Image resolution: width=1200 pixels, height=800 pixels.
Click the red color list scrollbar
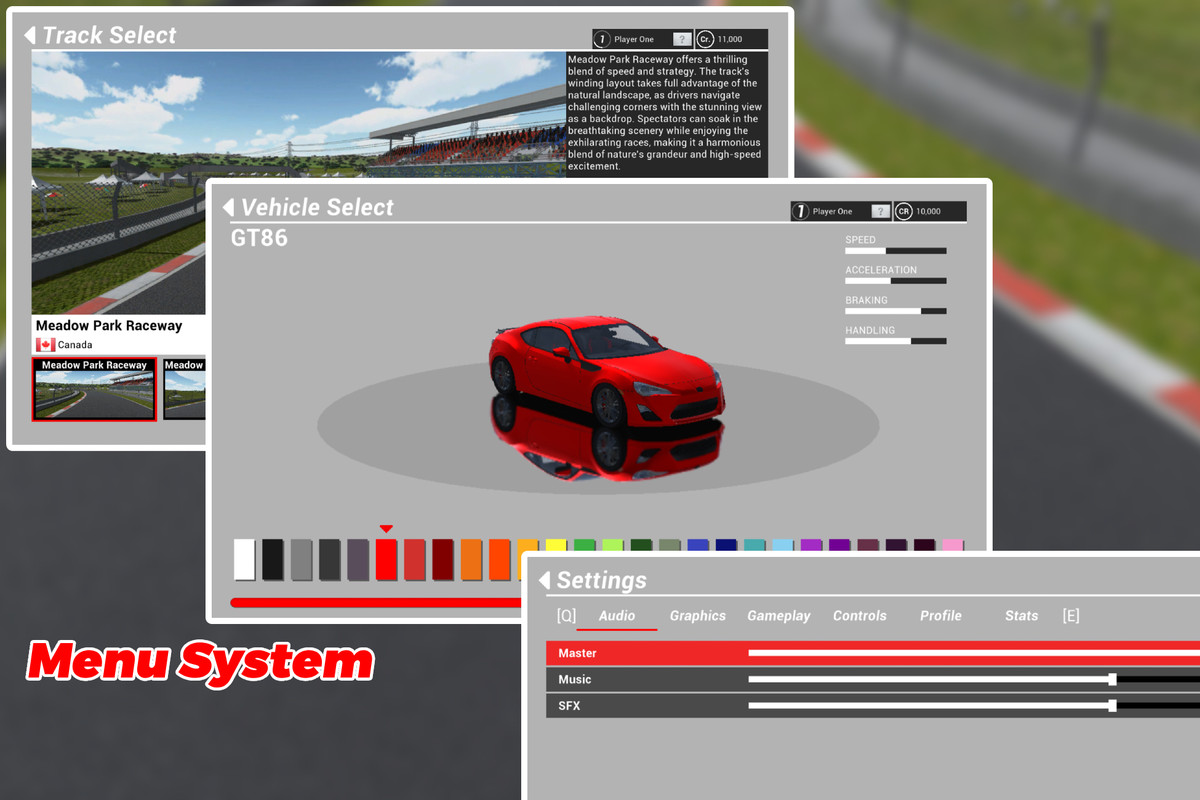tap(376, 603)
